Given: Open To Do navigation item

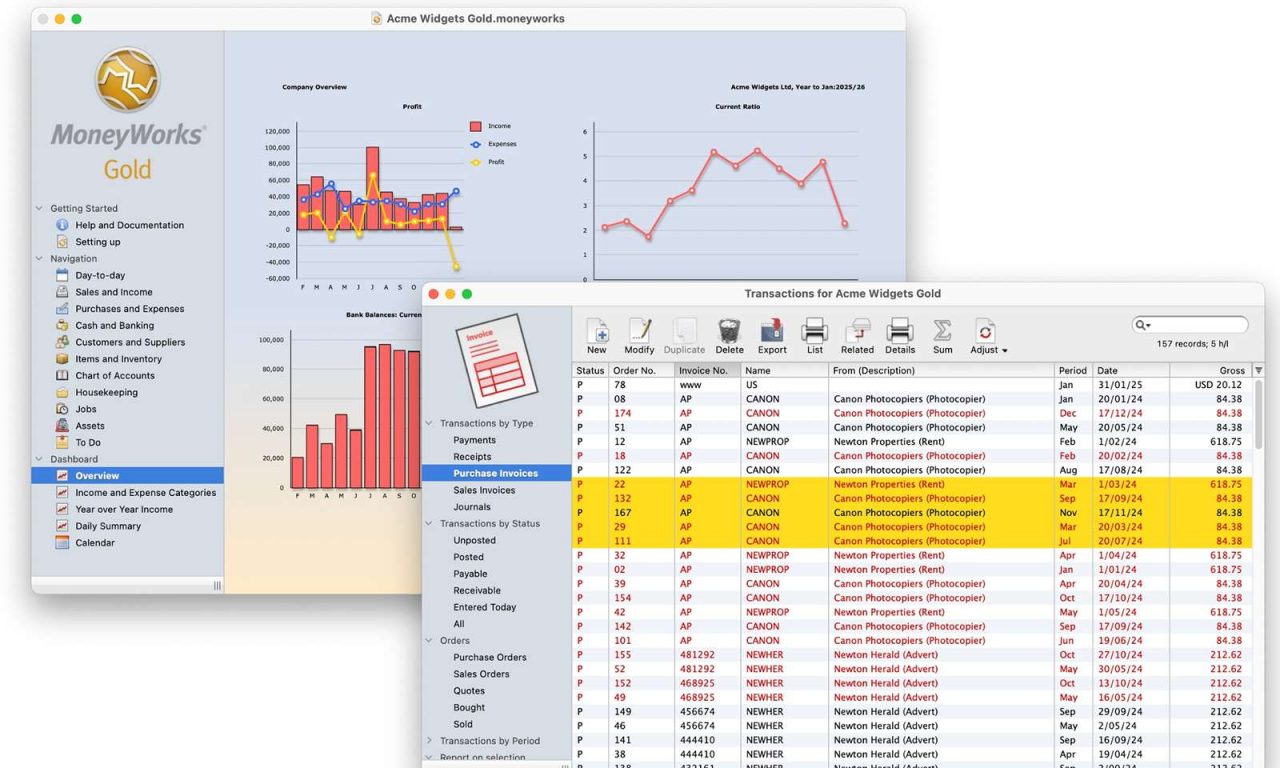Looking at the screenshot, I should (88, 442).
